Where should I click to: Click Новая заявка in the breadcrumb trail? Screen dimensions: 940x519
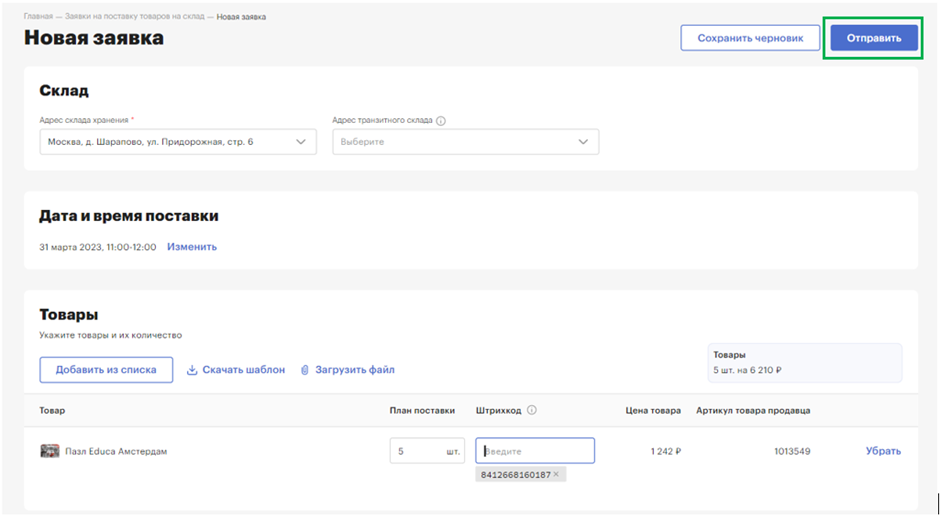pyautogui.click(x=241, y=17)
